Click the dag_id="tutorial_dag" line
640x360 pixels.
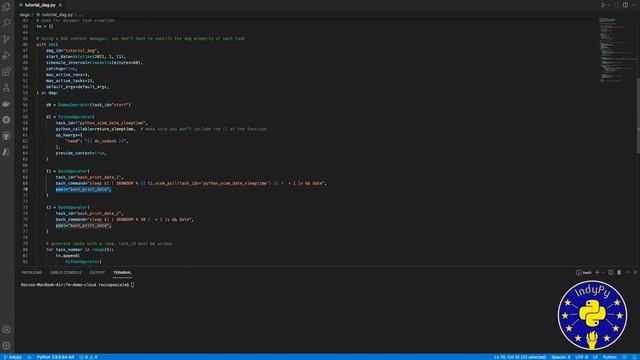coord(72,50)
